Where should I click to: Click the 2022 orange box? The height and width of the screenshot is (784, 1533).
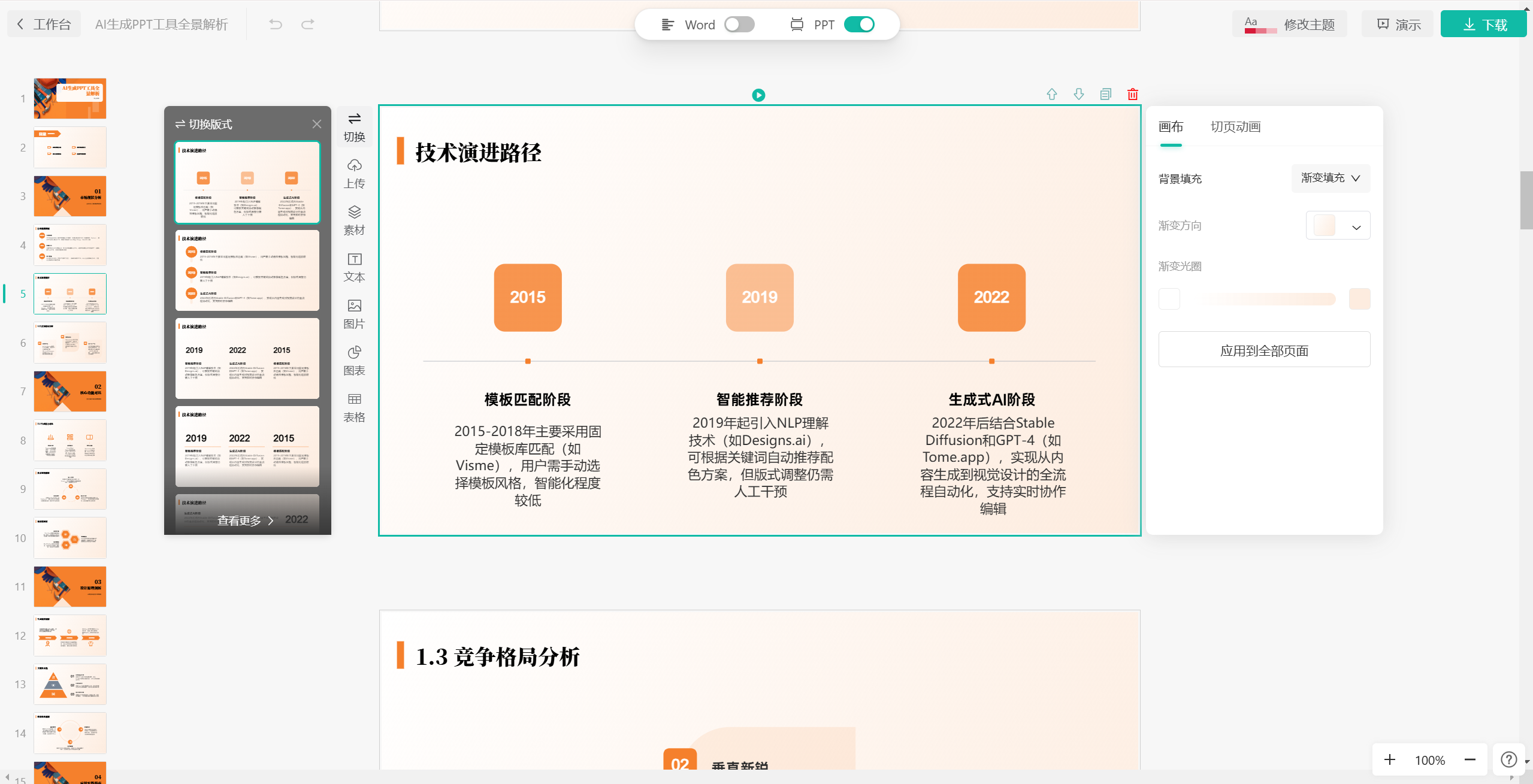point(991,297)
